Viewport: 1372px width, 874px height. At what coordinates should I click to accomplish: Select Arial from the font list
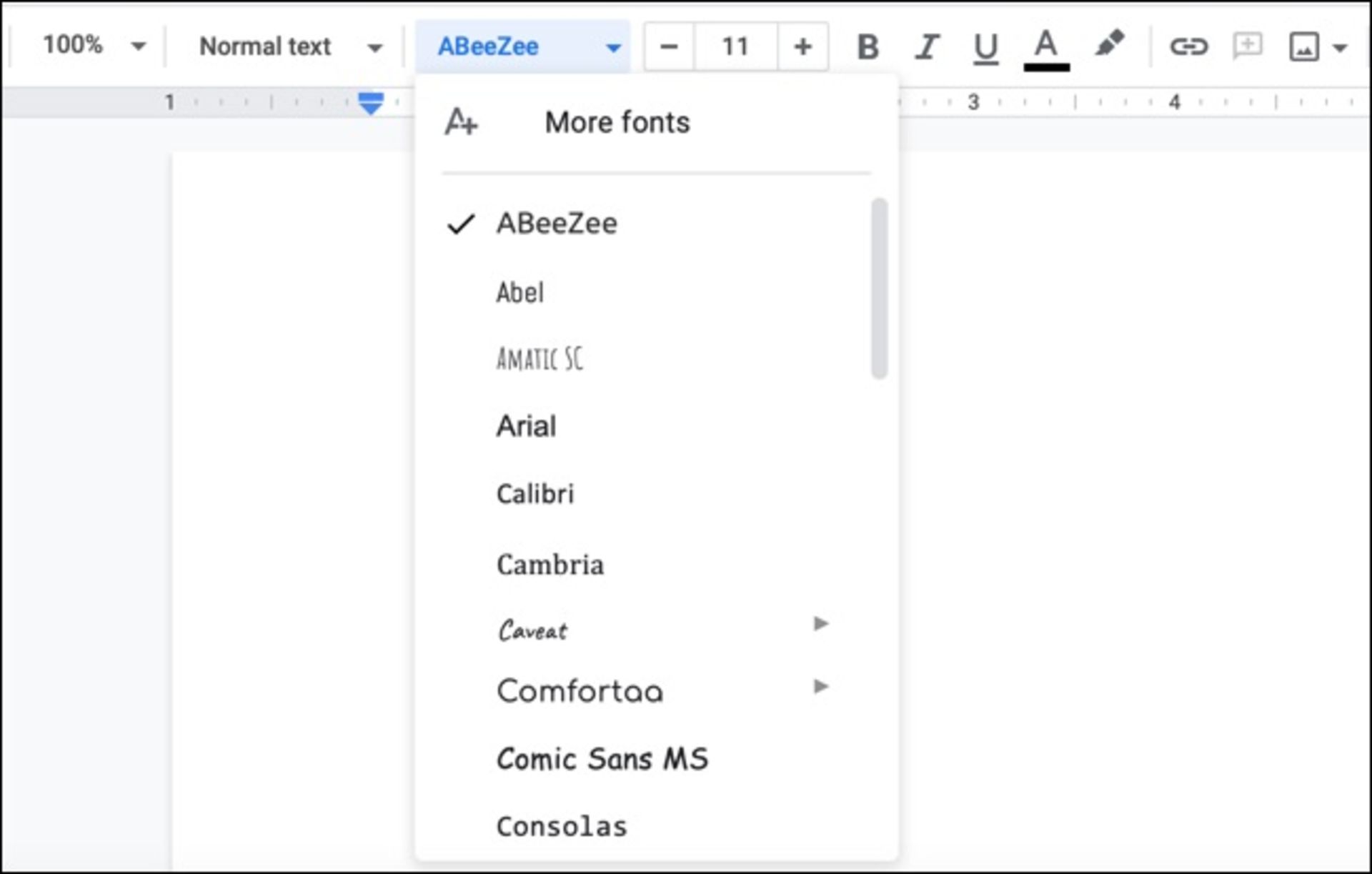click(x=527, y=426)
